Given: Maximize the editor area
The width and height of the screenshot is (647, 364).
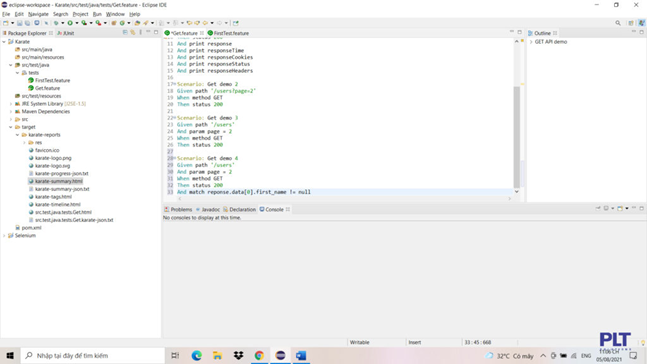Looking at the screenshot, I should coord(519,32).
